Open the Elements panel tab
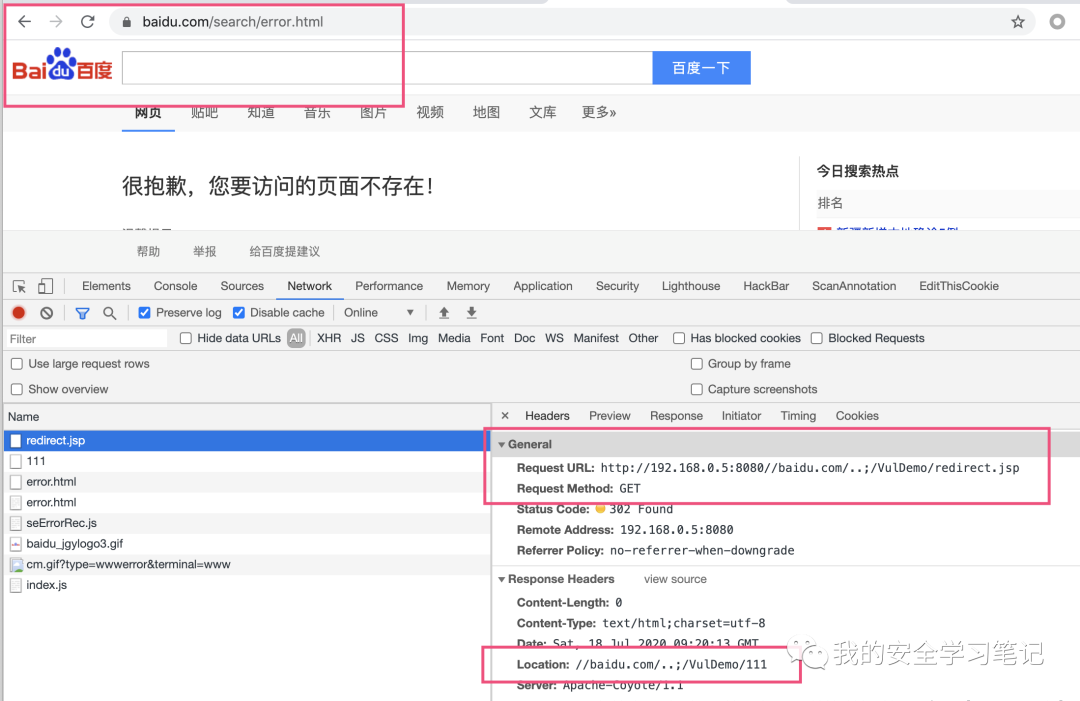 106,286
